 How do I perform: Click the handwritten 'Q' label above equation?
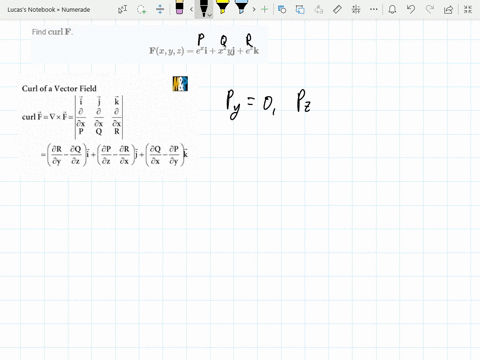tap(223, 40)
